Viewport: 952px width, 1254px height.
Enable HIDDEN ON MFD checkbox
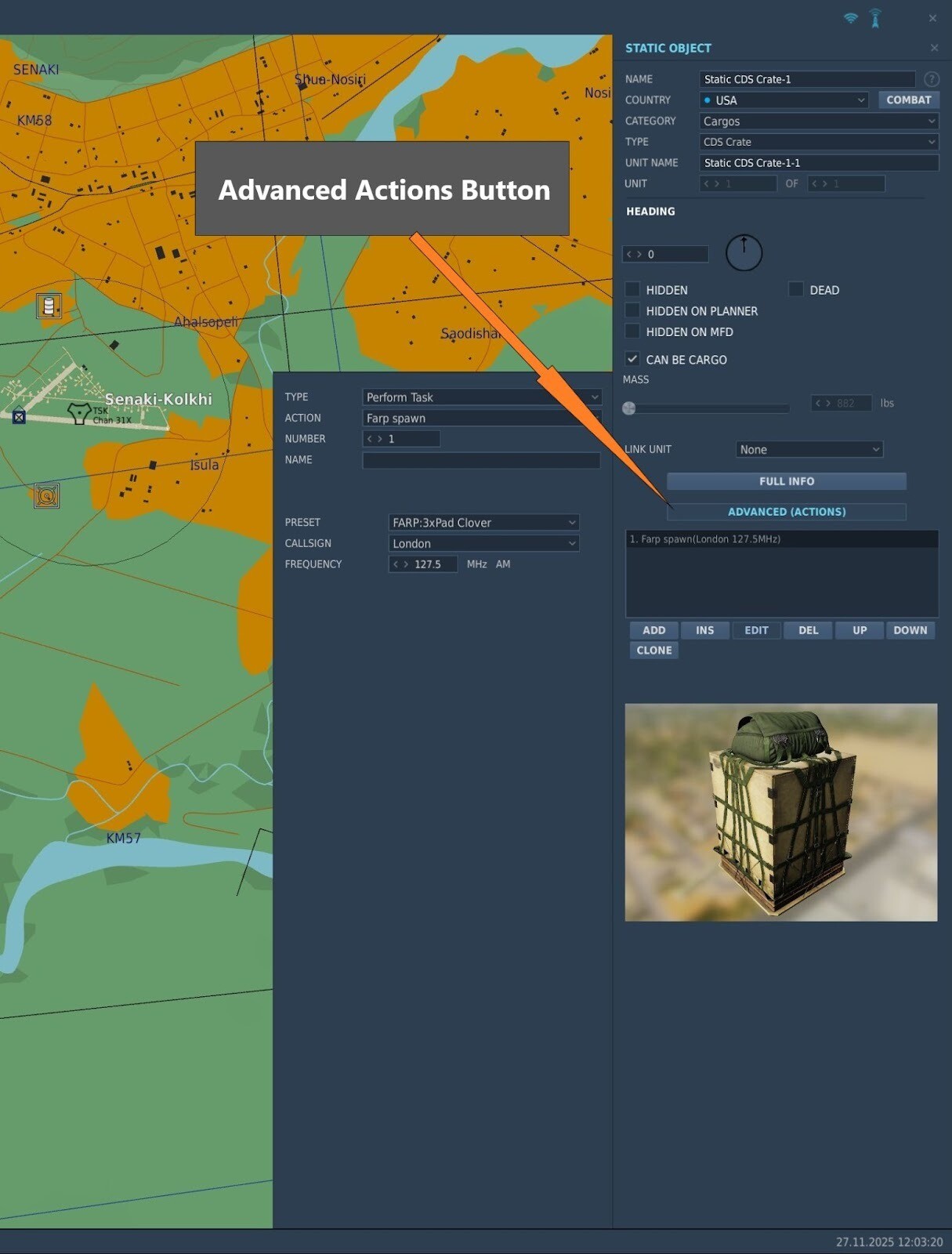click(x=632, y=332)
